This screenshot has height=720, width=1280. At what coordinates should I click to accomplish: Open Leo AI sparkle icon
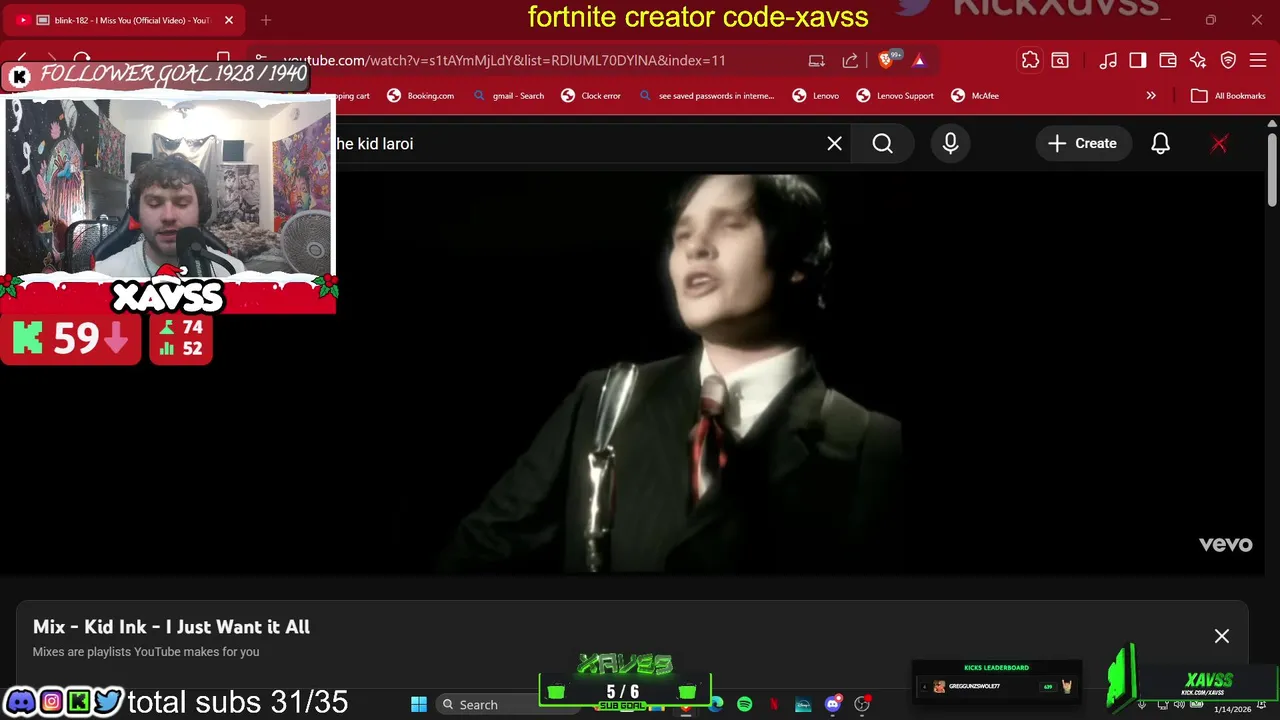pos(1198,61)
